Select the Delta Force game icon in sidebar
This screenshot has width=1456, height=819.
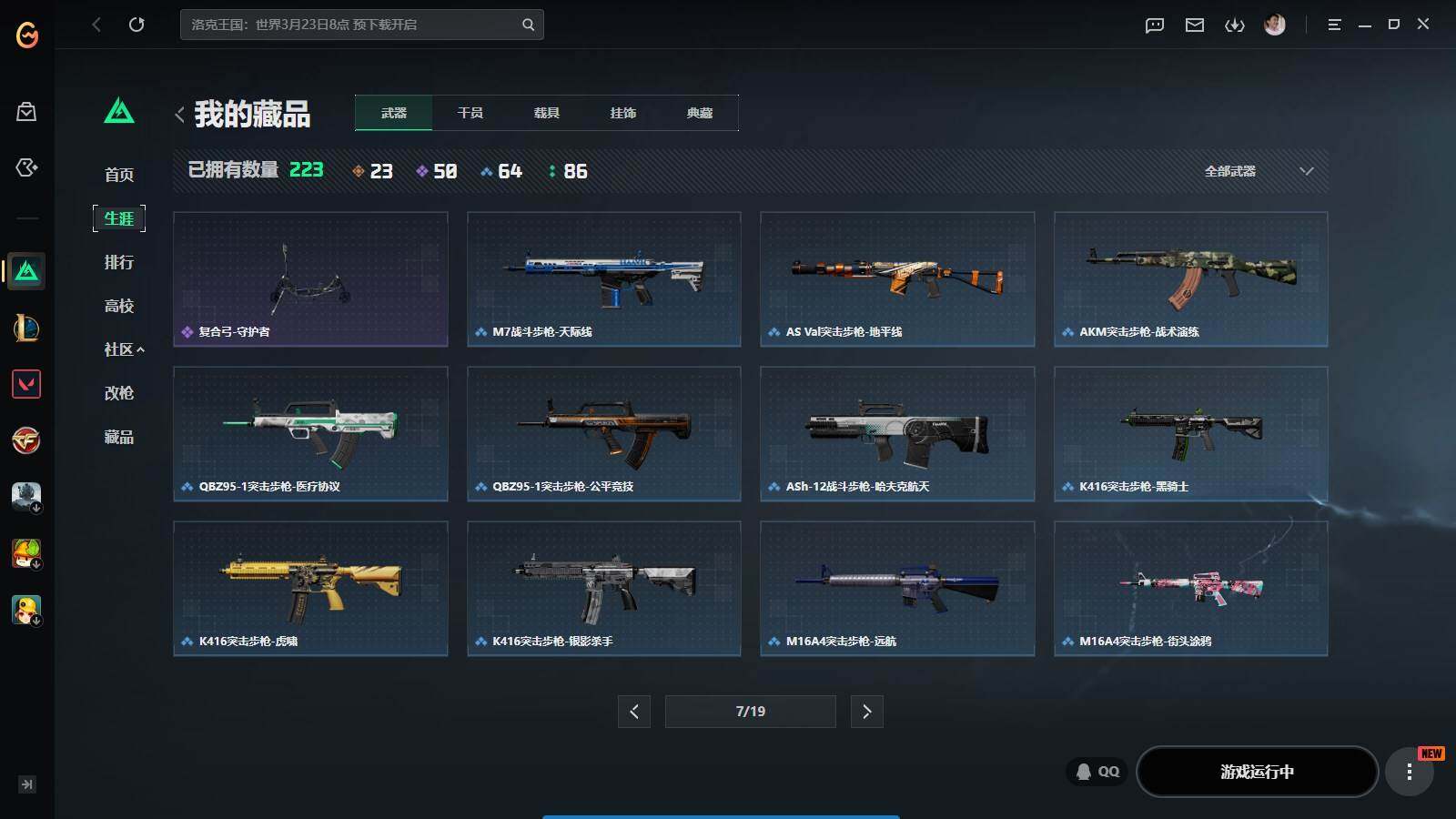[x=26, y=271]
